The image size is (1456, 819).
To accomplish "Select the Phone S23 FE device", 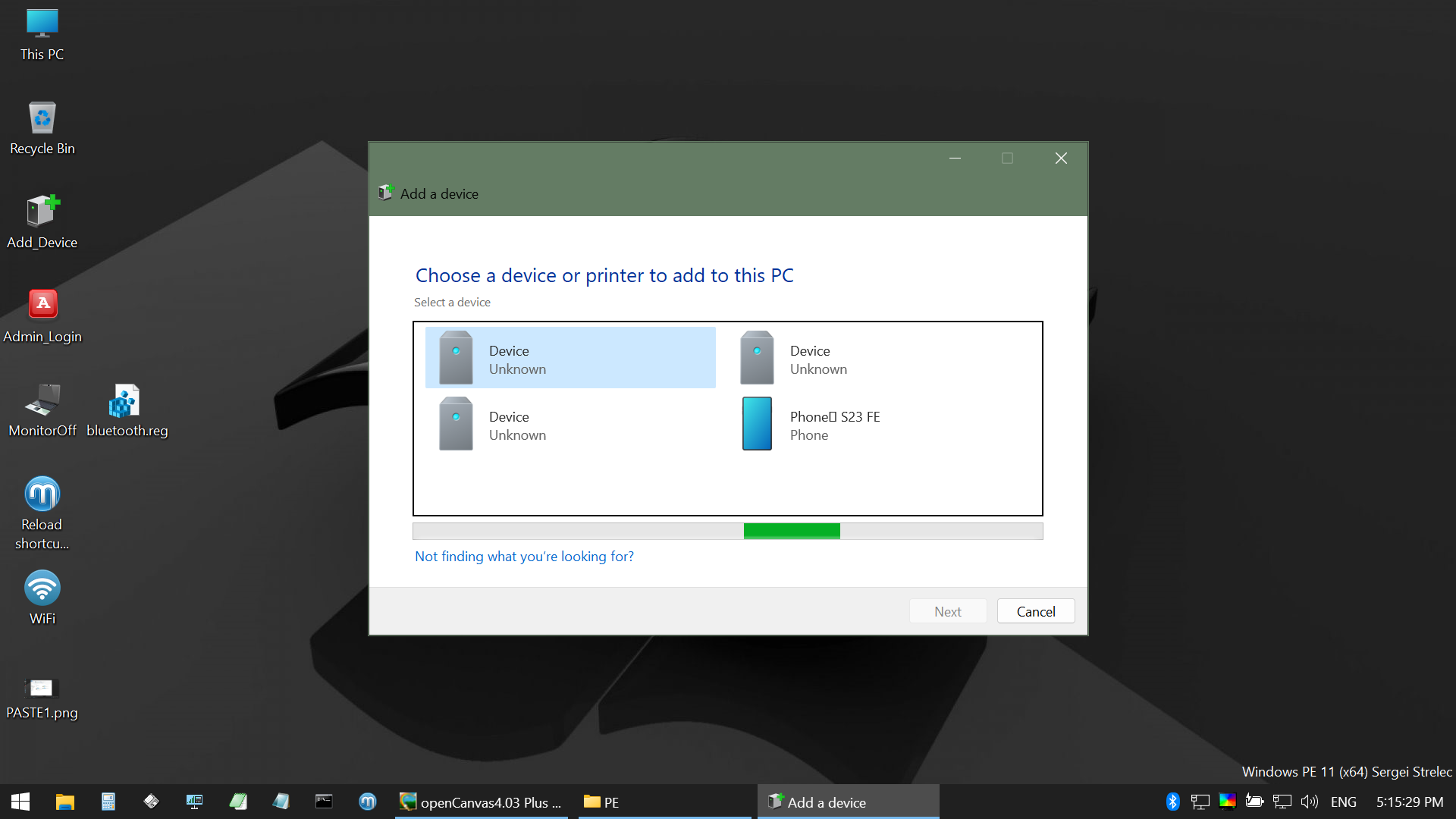I will tap(834, 425).
